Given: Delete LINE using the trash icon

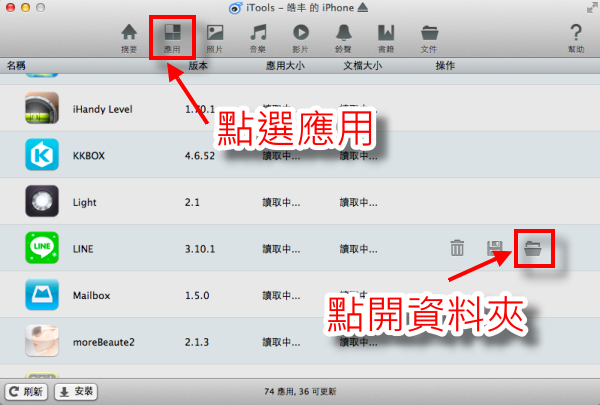Looking at the screenshot, I should [x=457, y=248].
